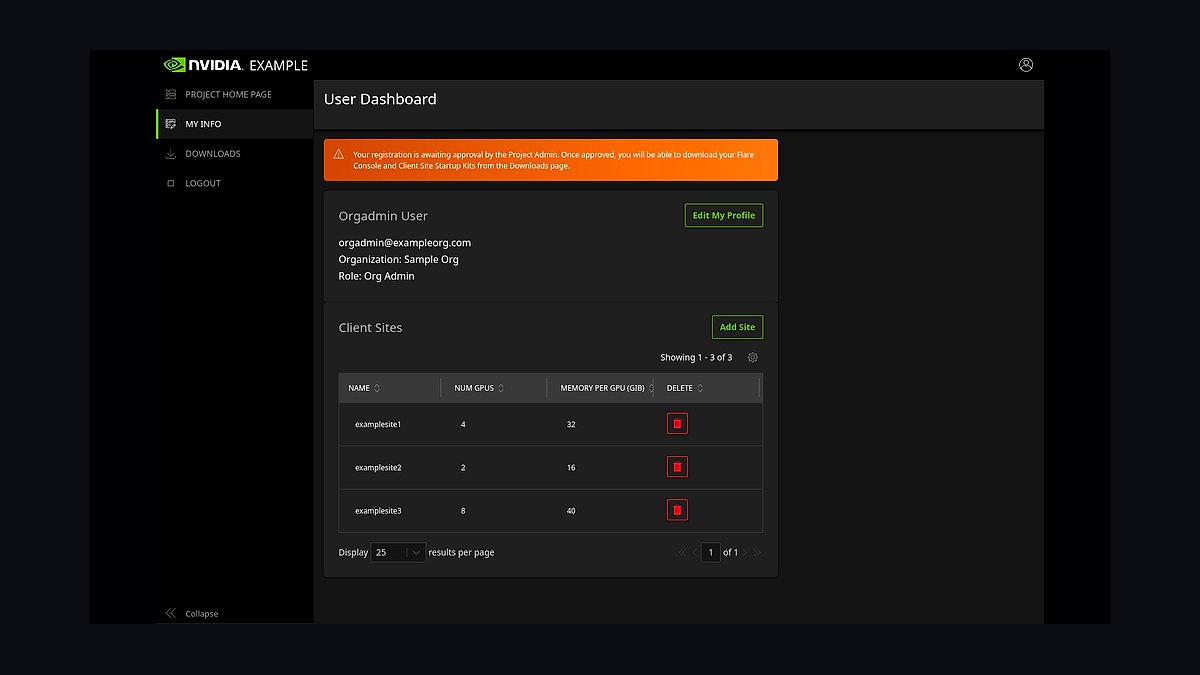
Task: Click the examplesite2 name cell
Action: 378,467
